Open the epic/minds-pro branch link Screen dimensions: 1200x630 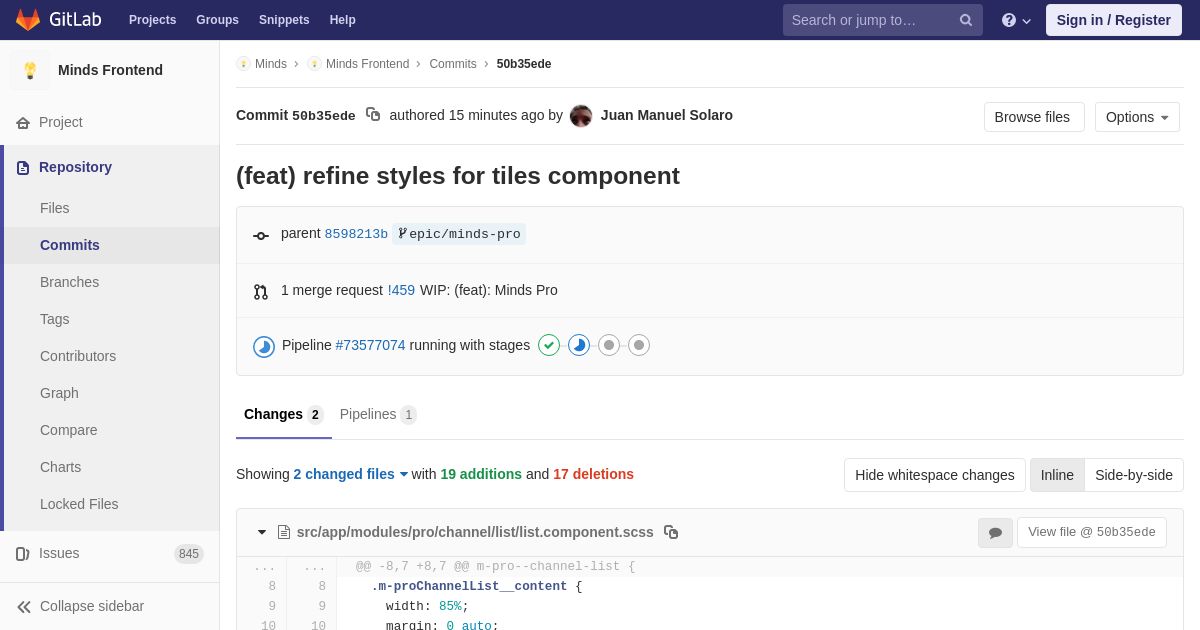(x=459, y=234)
